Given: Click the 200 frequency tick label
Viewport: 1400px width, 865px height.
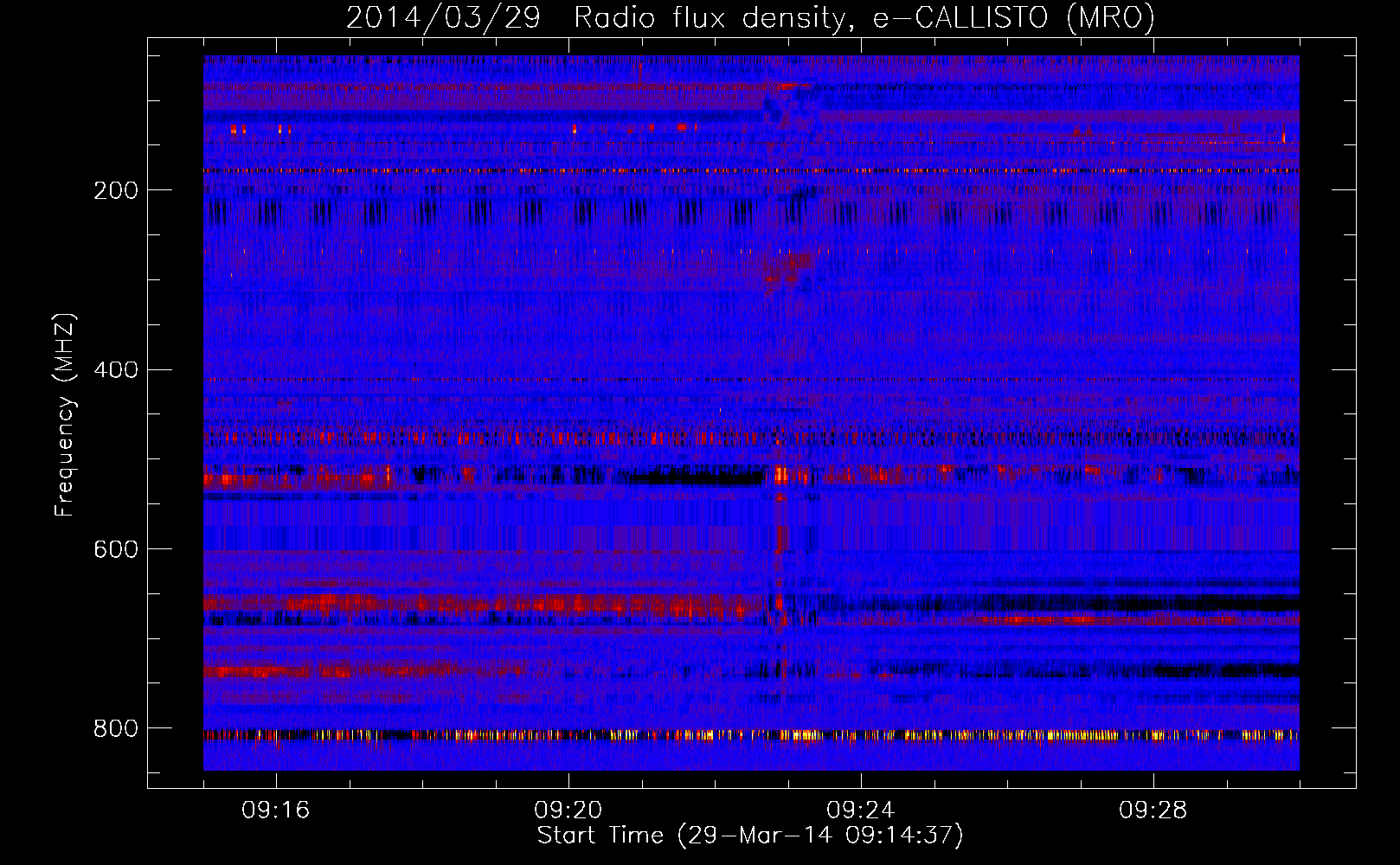Looking at the screenshot, I should pyautogui.click(x=116, y=190).
